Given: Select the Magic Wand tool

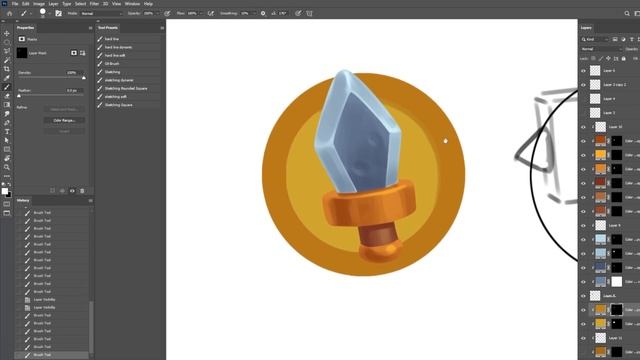Looking at the screenshot, I should click(x=7, y=60).
